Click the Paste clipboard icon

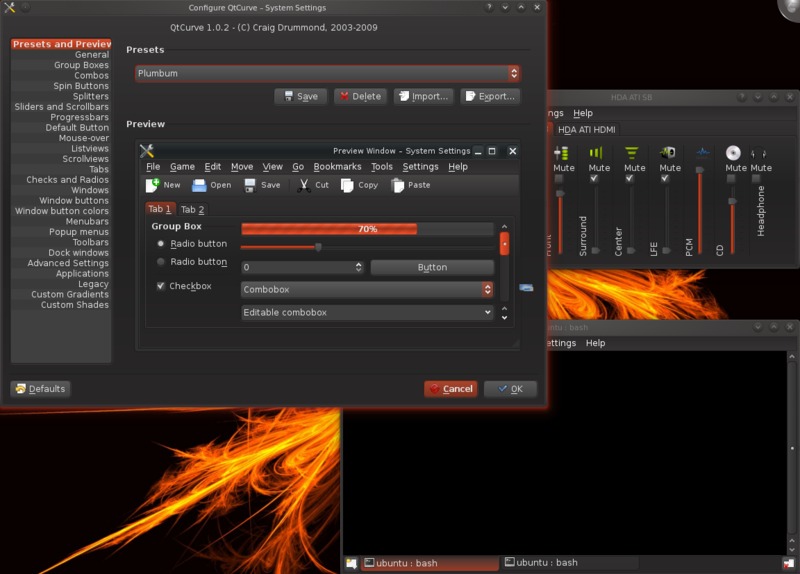(x=397, y=185)
